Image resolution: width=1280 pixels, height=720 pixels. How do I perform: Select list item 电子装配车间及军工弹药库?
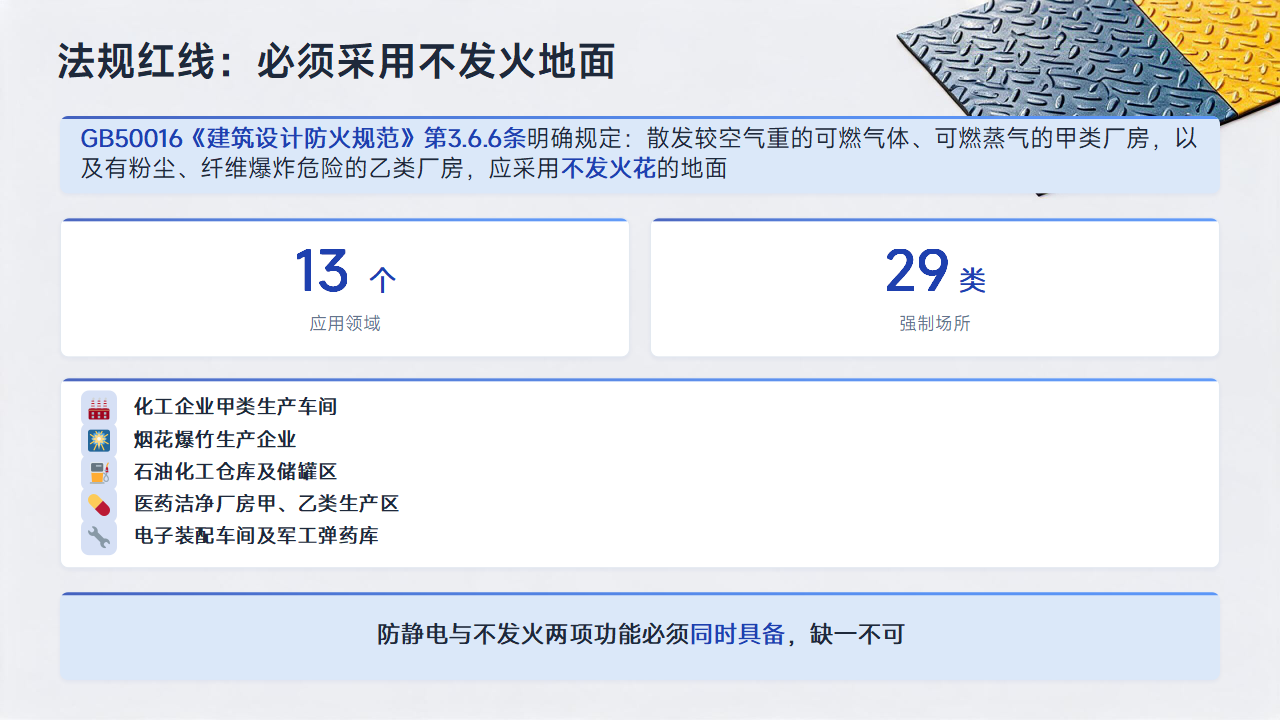click(256, 537)
